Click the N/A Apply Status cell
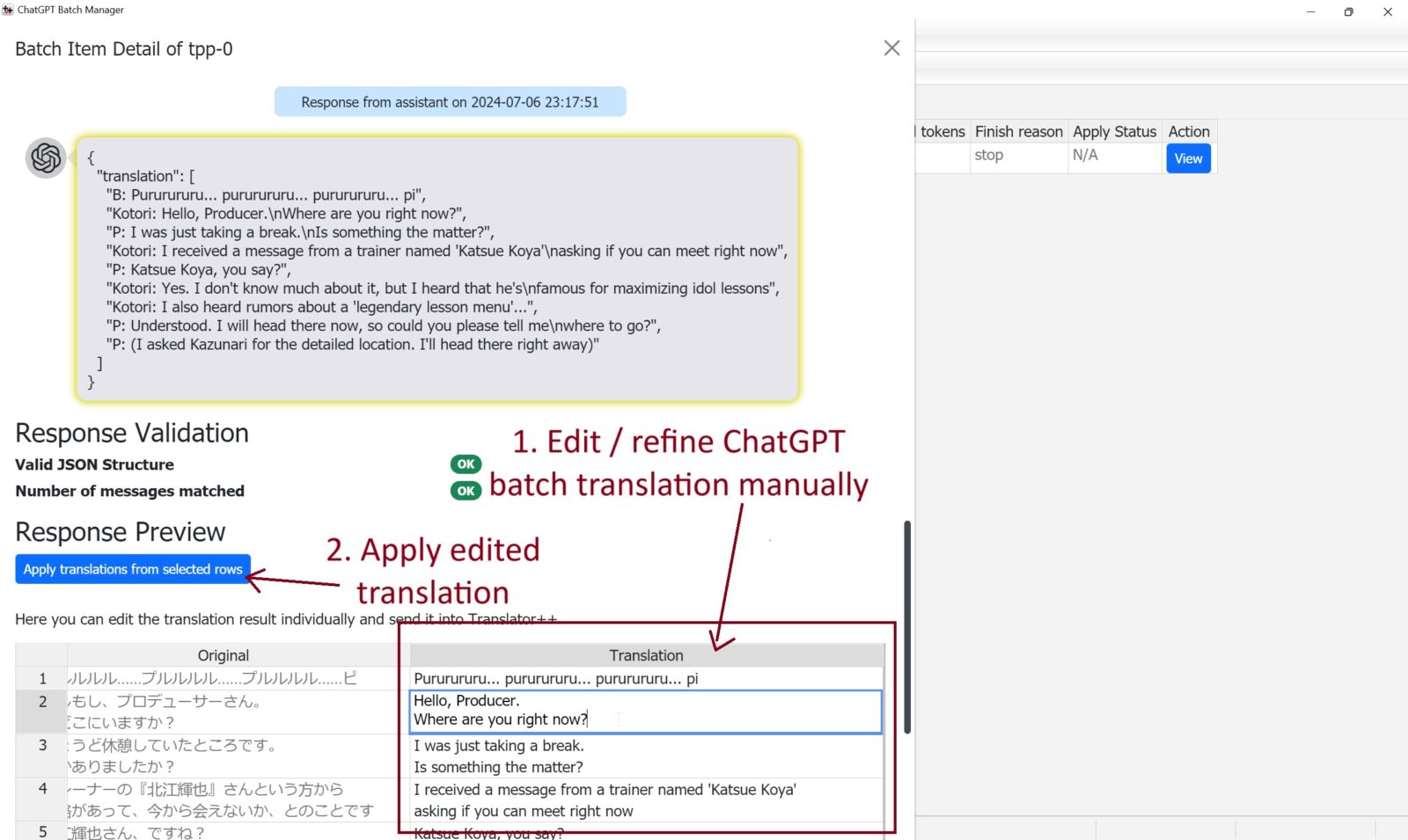Viewport: 1408px width, 840px height. point(1085,155)
